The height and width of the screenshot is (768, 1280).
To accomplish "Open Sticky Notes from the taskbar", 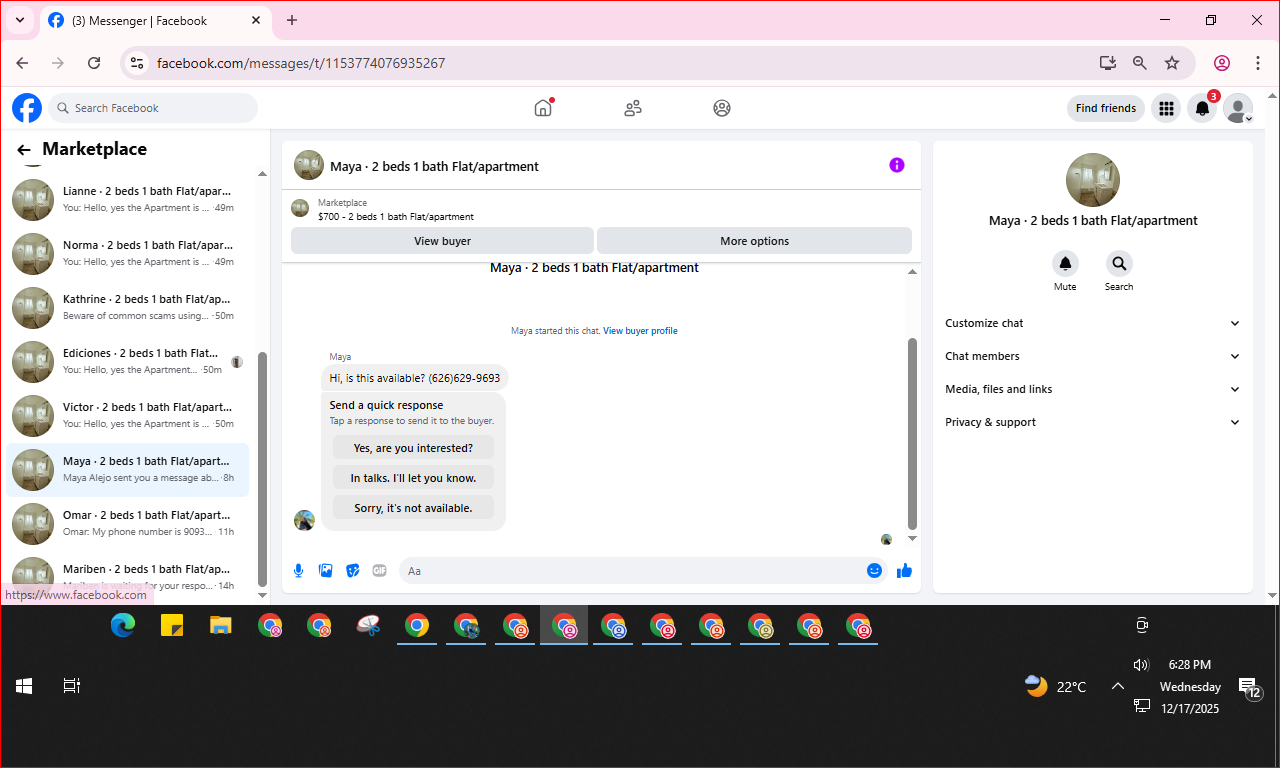I will [x=172, y=626].
